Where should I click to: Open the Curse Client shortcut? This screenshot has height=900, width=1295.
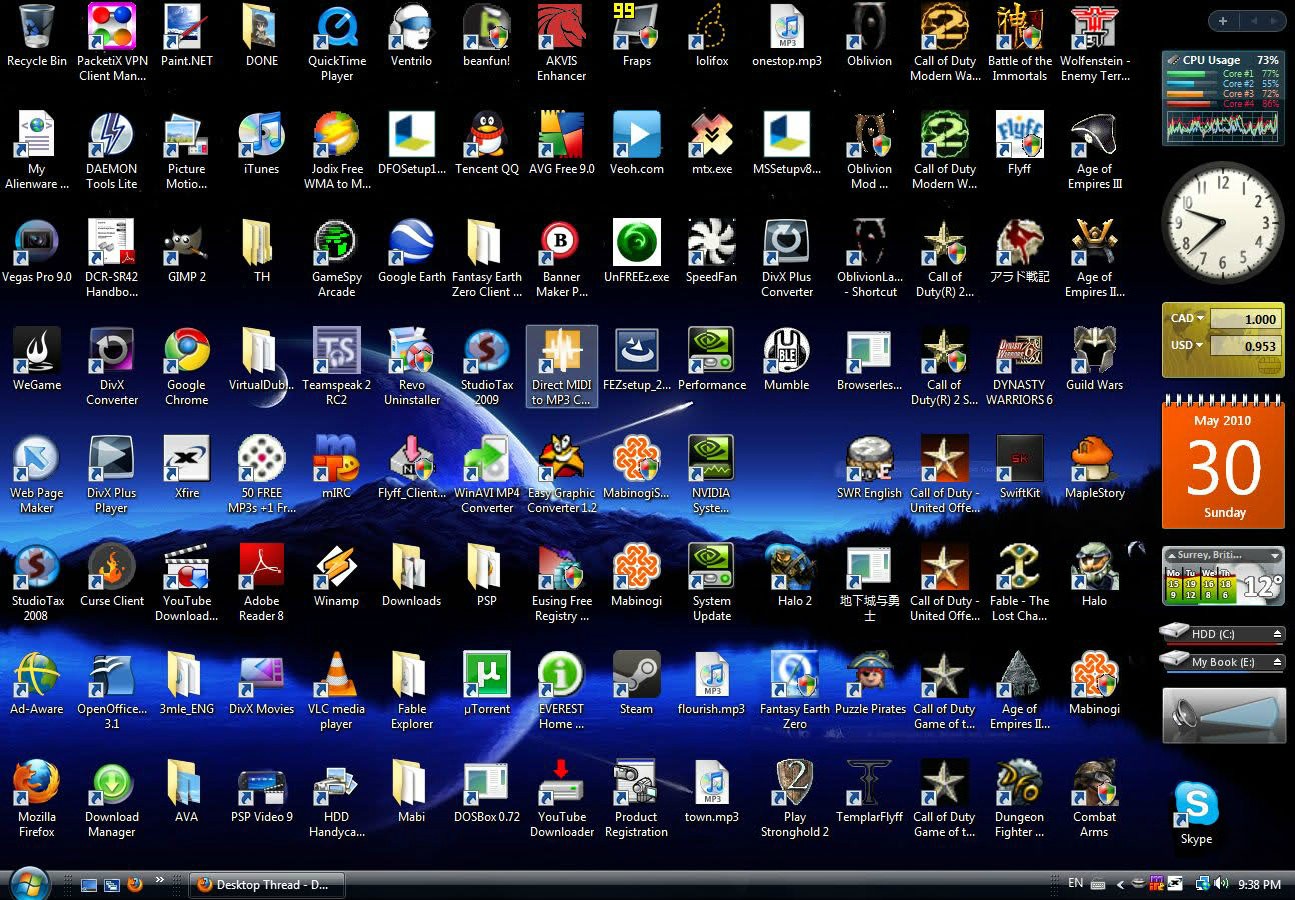coord(112,577)
